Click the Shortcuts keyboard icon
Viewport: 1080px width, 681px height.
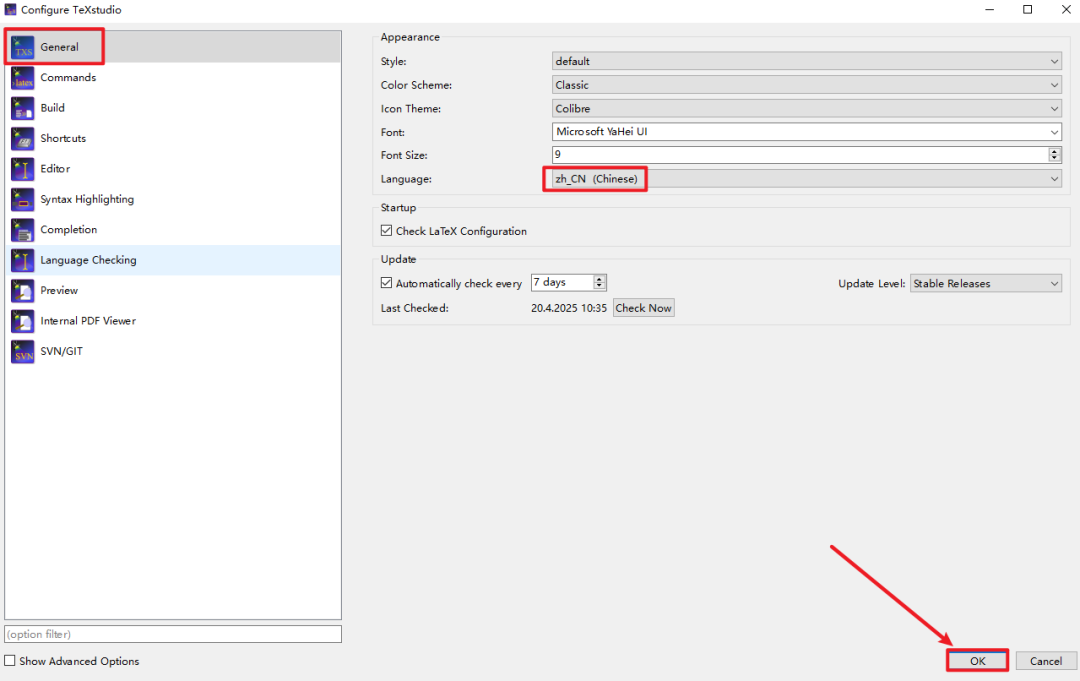pos(23,139)
